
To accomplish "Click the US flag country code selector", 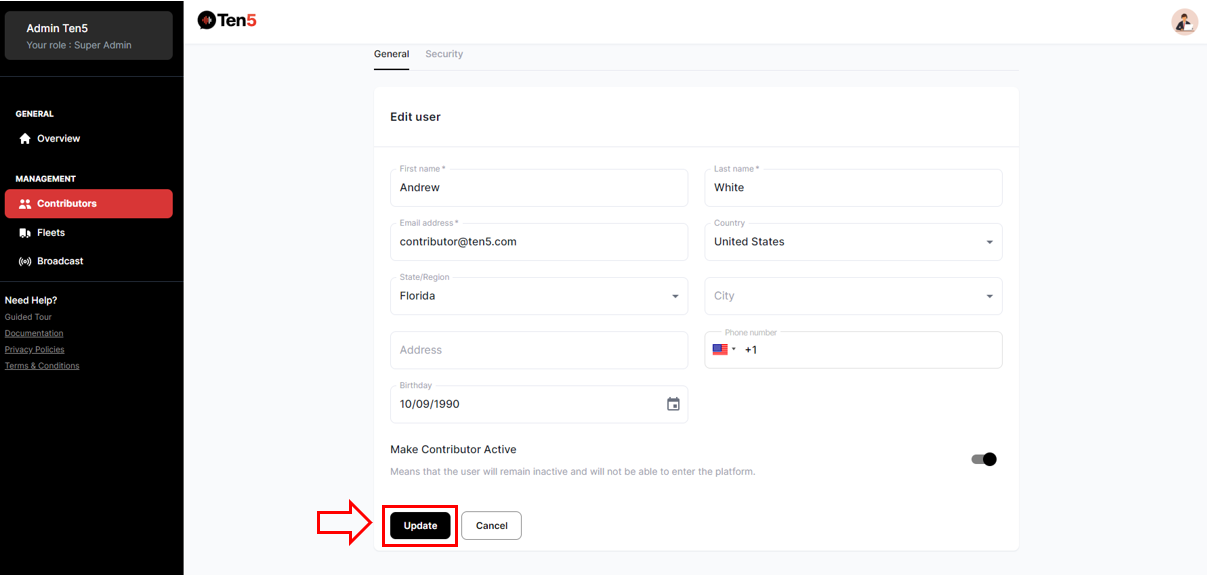I will (x=723, y=350).
